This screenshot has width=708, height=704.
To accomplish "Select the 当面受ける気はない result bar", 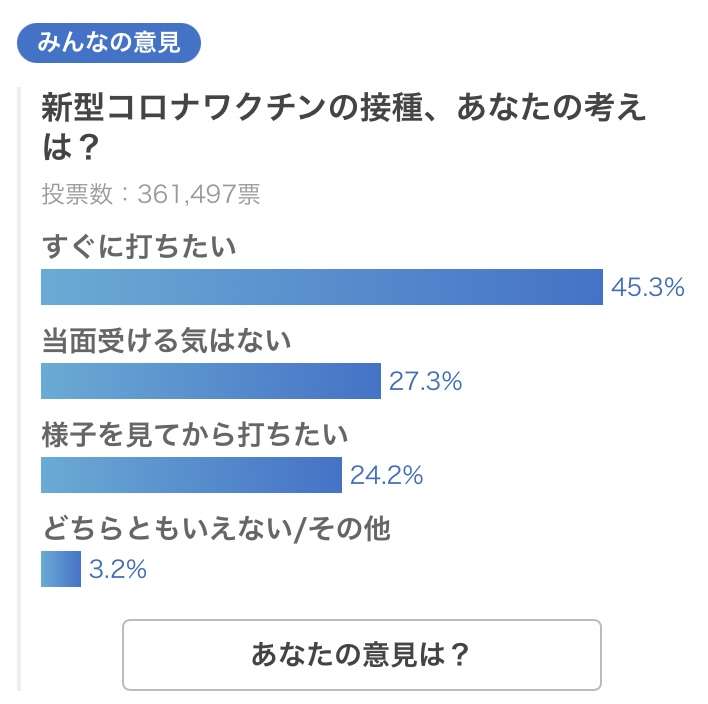I will (211, 381).
